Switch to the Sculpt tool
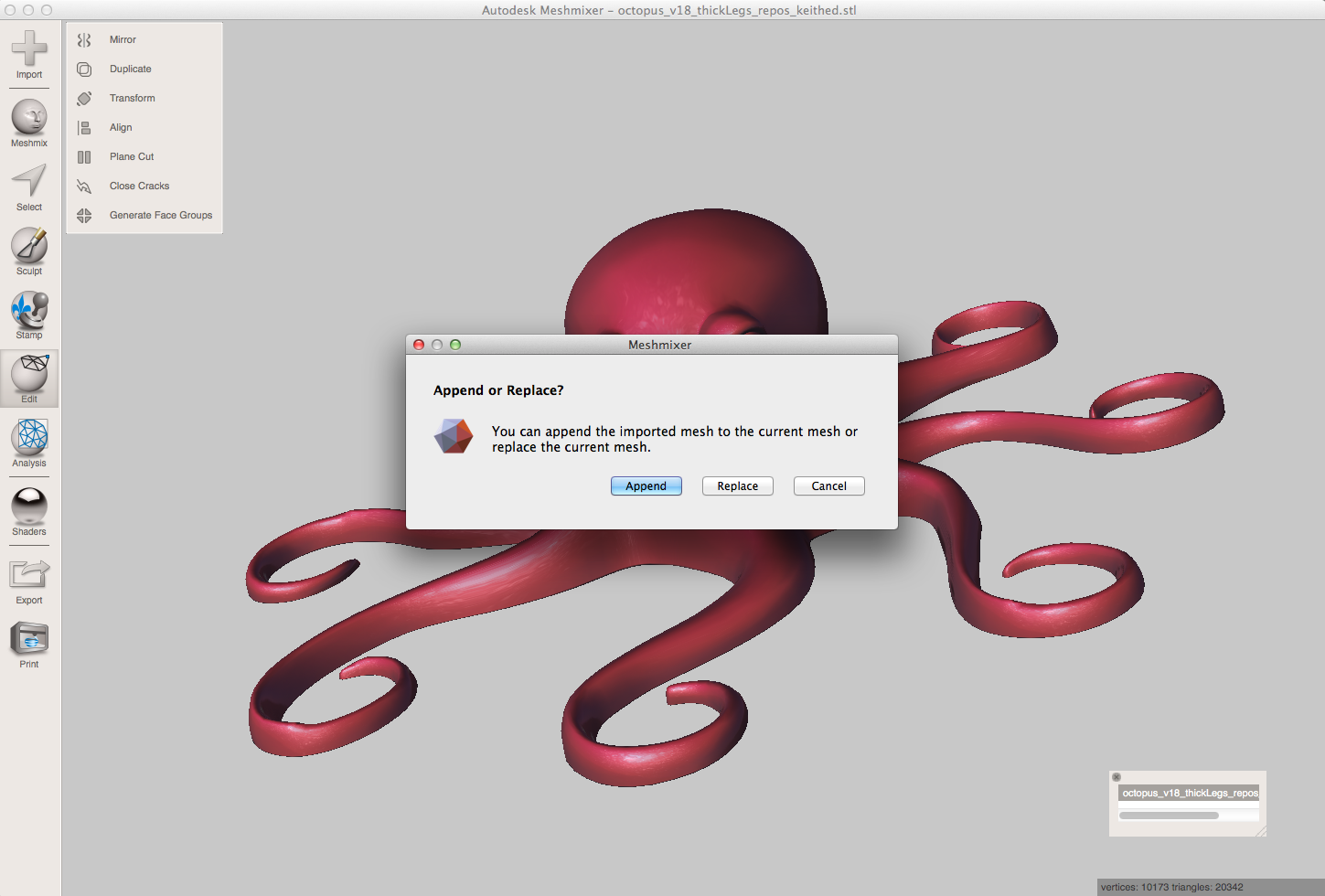1325x896 pixels. [x=28, y=249]
